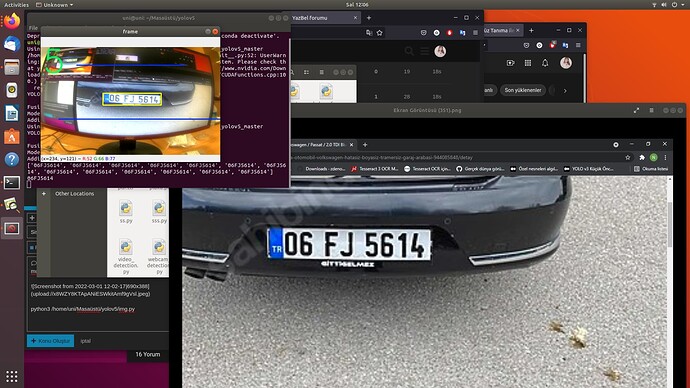Open a new tab beside YazBel forumu
The image size is (690, 388).
[x=369, y=18]
